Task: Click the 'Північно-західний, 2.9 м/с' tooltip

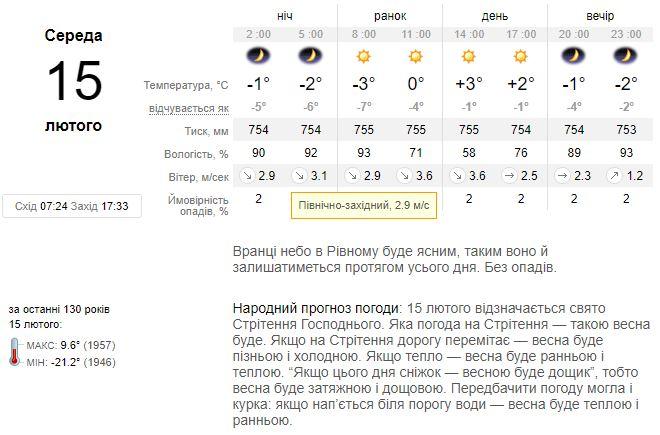Action: [364, 205]
